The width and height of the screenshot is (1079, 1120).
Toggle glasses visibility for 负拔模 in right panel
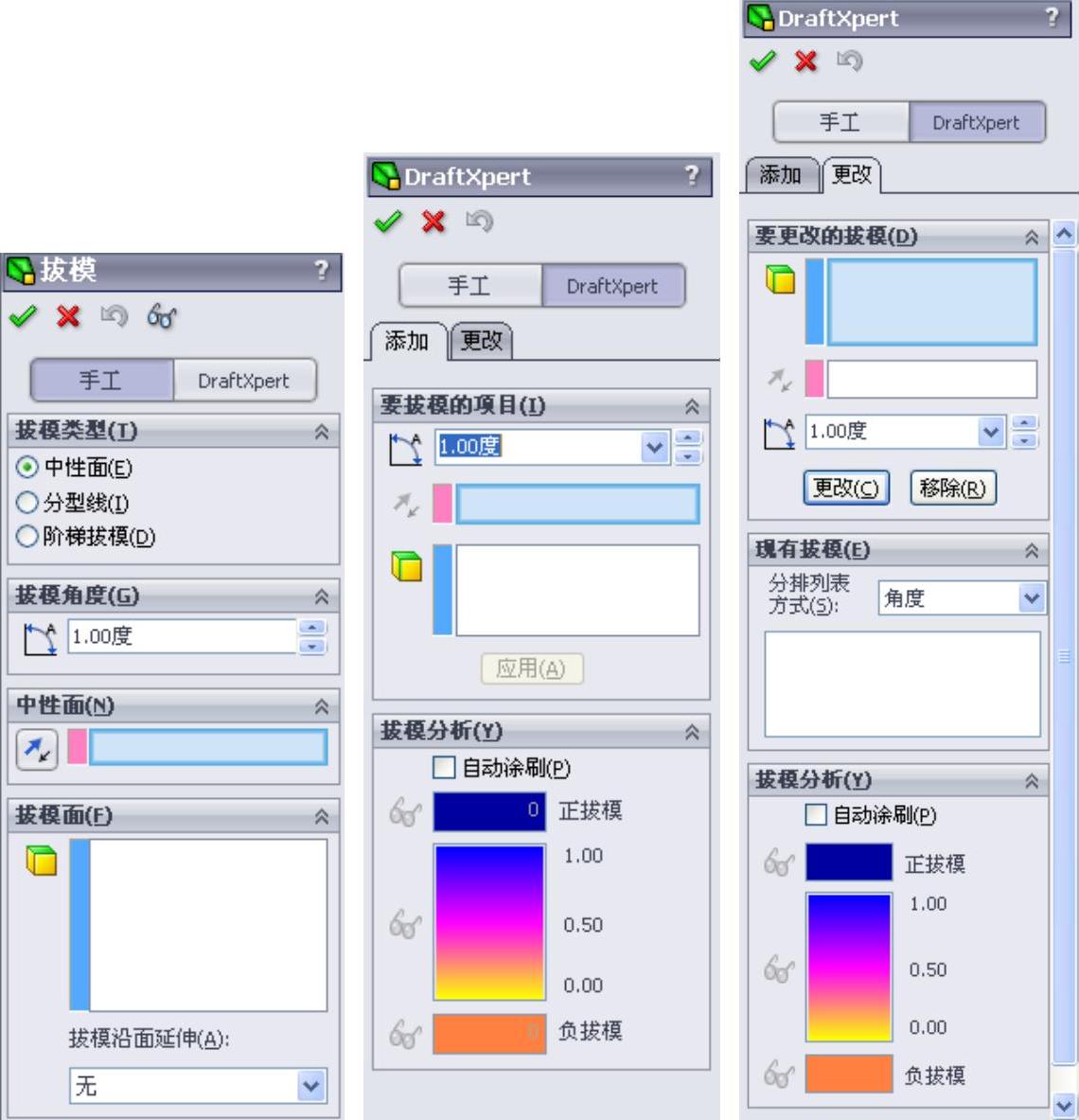[779, 1074]
